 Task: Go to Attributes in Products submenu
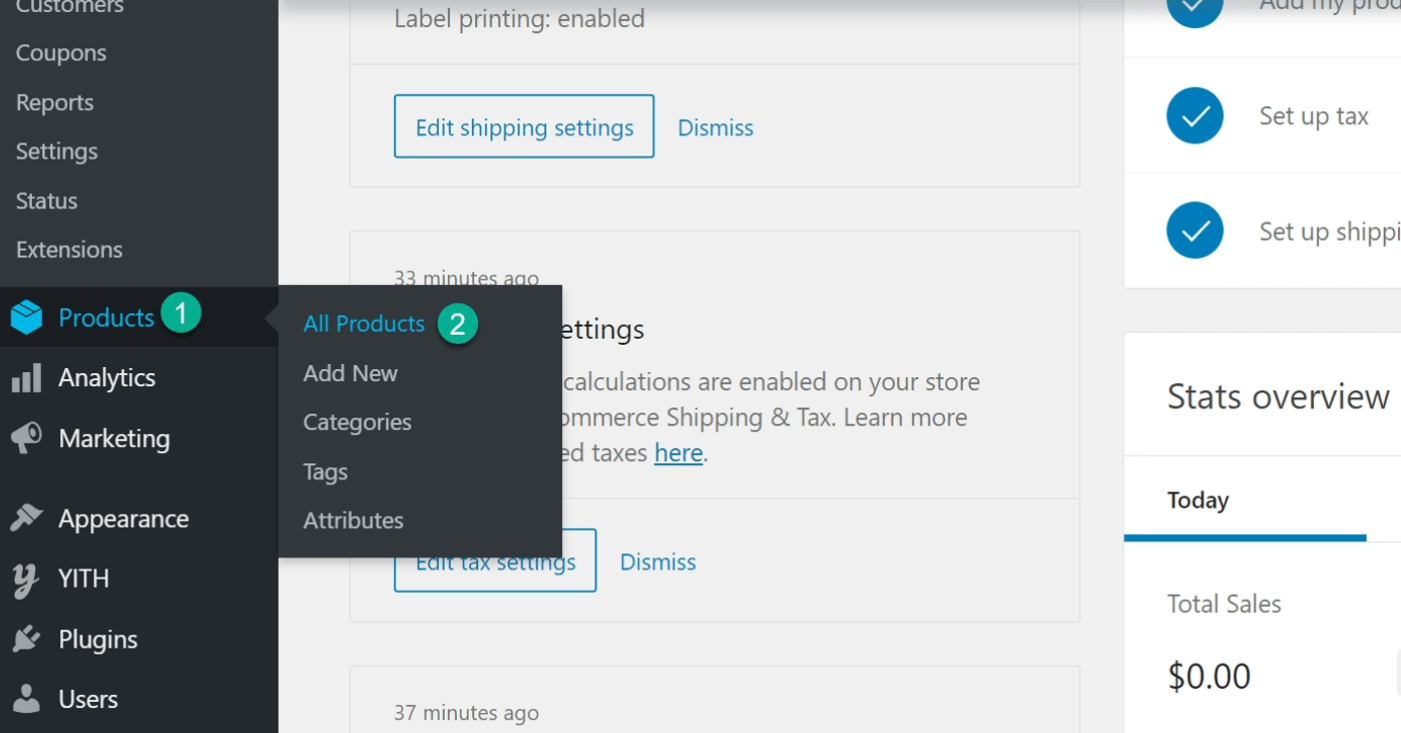coord(353,521)
